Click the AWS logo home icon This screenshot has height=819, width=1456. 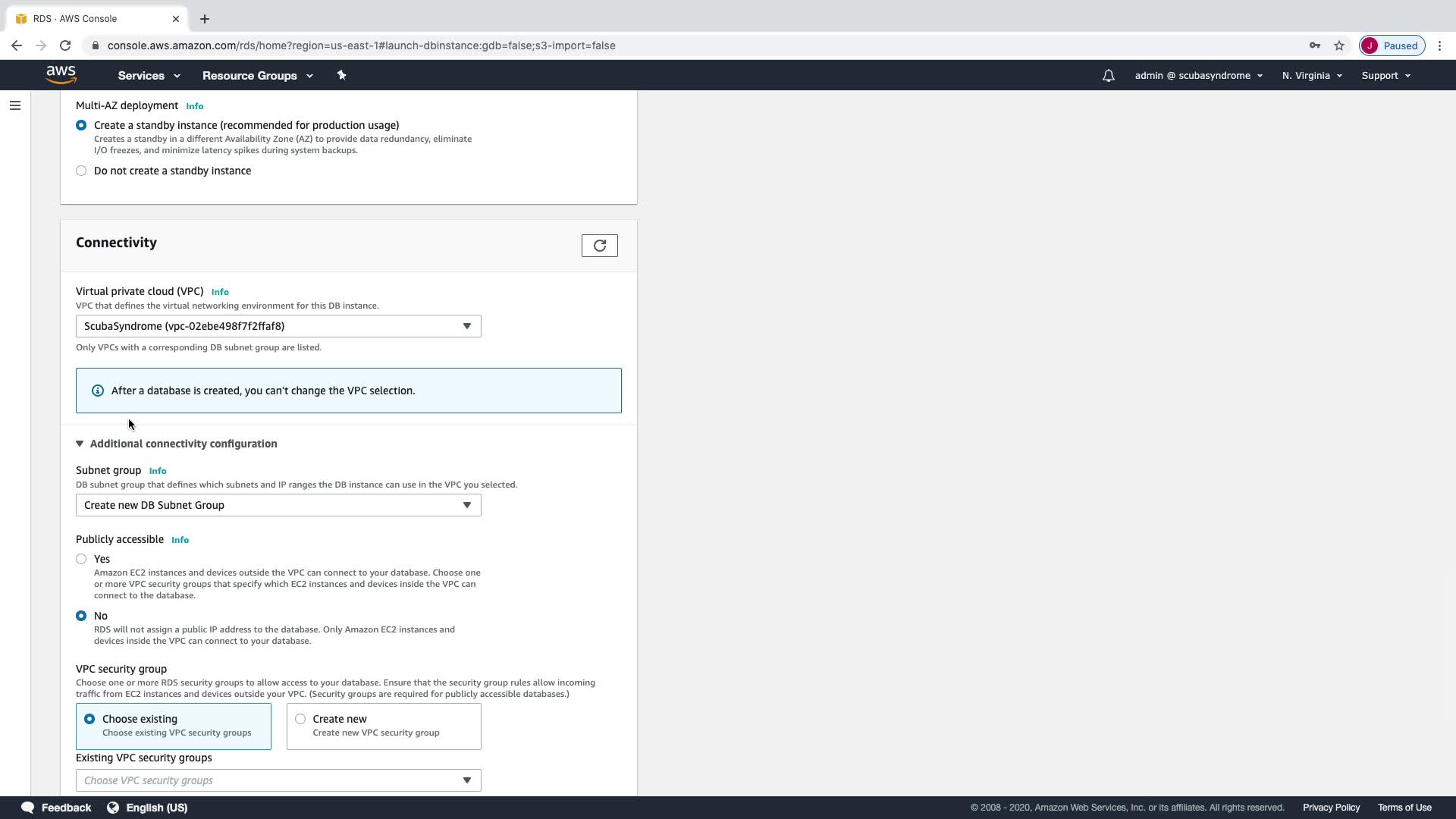[x=61, y=74]
